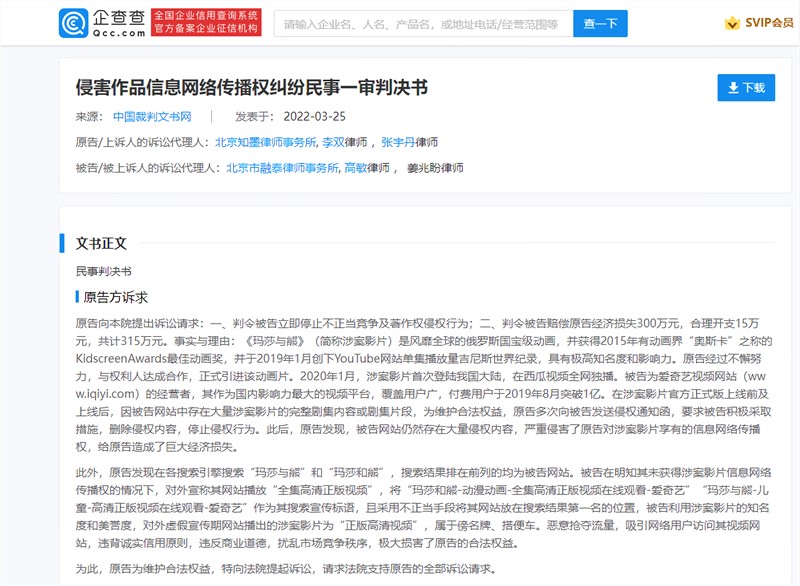This screenshot has height=586, width=800.
Task: Click the 原告/上诉人的诉讼代理人 label
Action: point(142,142)
